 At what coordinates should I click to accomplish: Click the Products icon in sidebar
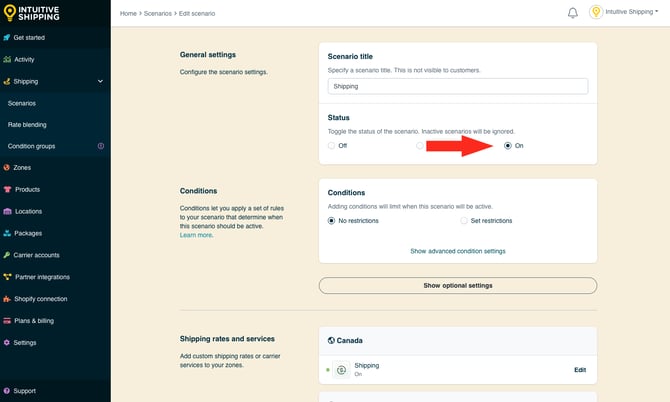point(7,190)
